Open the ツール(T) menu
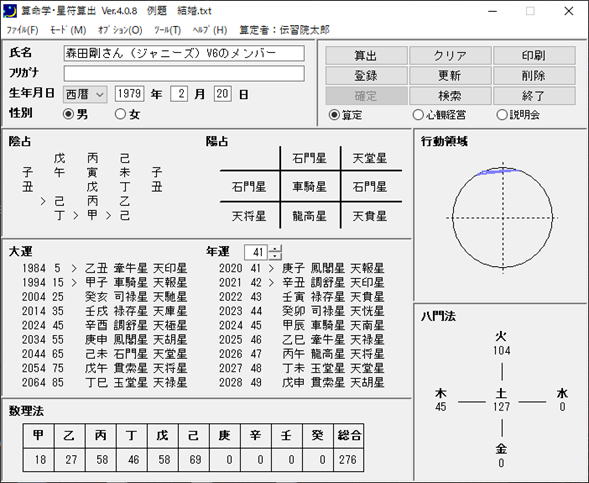 (x=167, y=30)
